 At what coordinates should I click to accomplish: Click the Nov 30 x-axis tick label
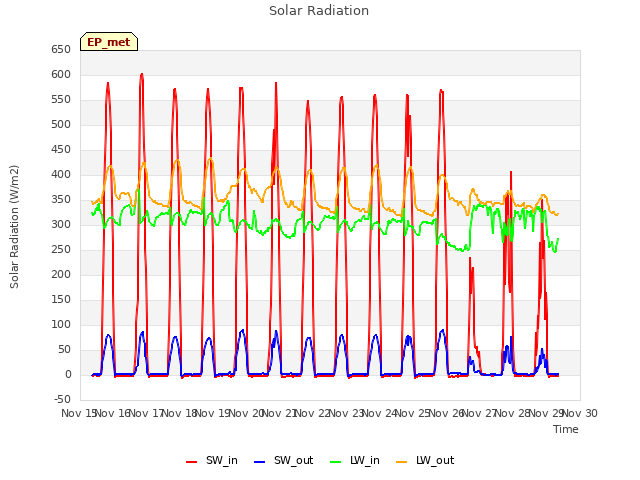580,413
